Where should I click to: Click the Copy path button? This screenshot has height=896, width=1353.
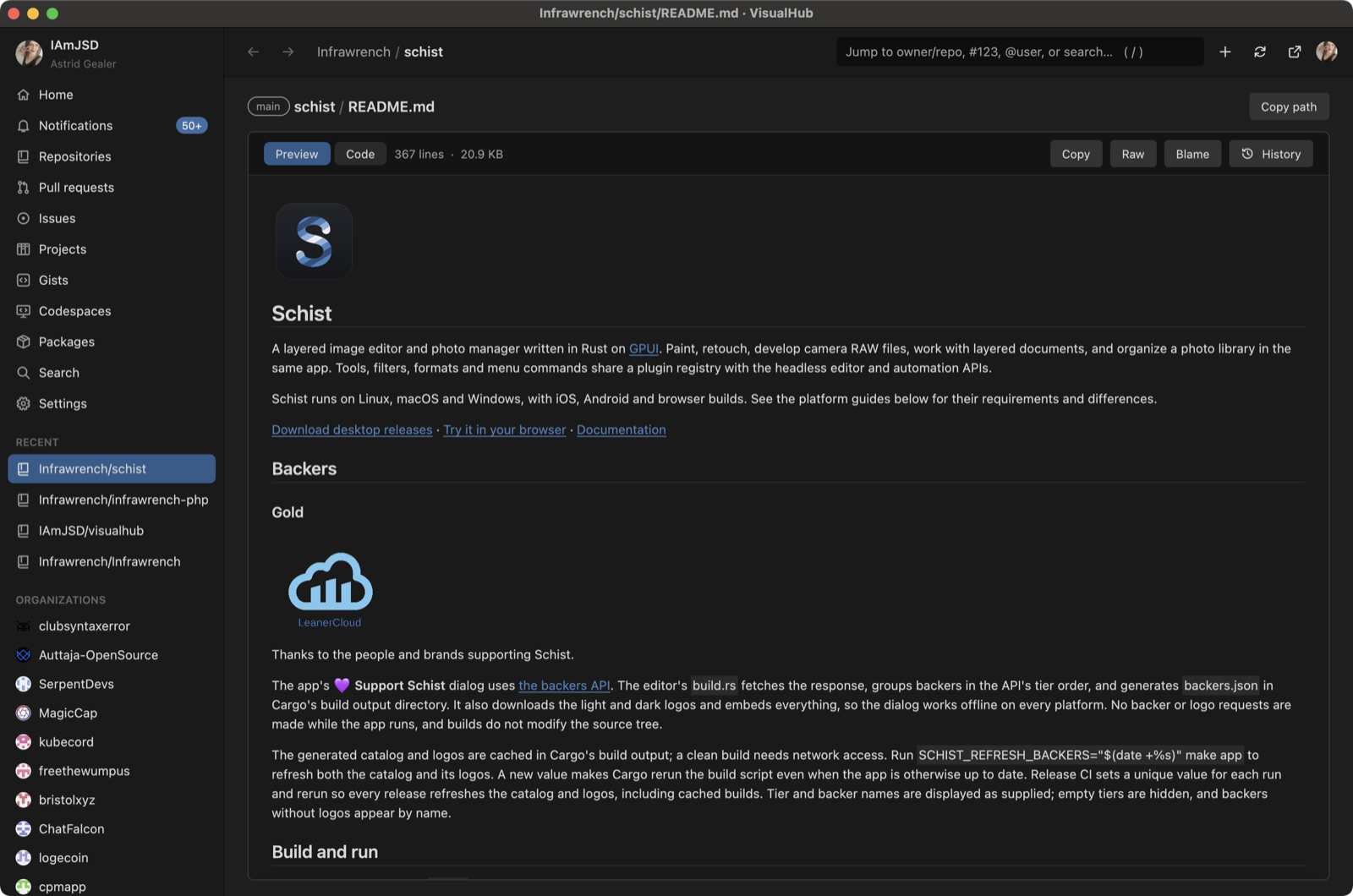pyautogui.click(x=1289, y=107)
